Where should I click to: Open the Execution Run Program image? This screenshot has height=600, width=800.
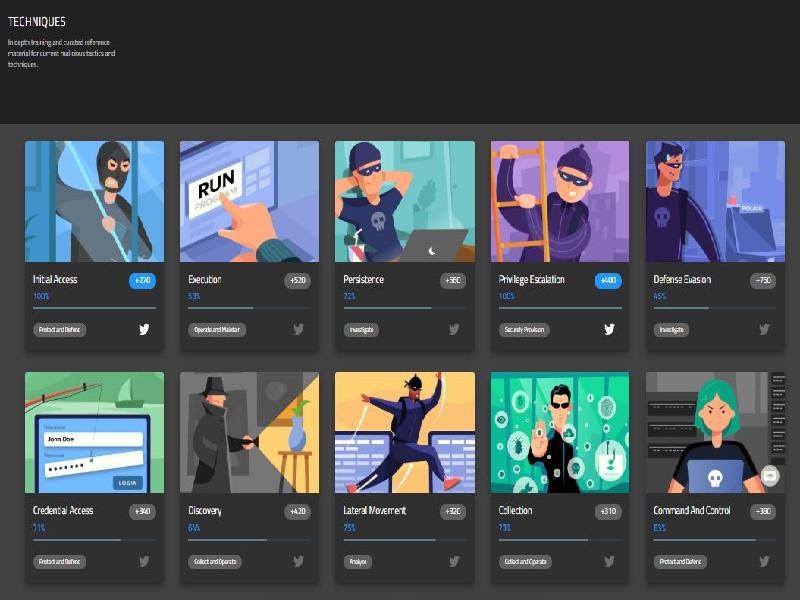tap(249, 202)
